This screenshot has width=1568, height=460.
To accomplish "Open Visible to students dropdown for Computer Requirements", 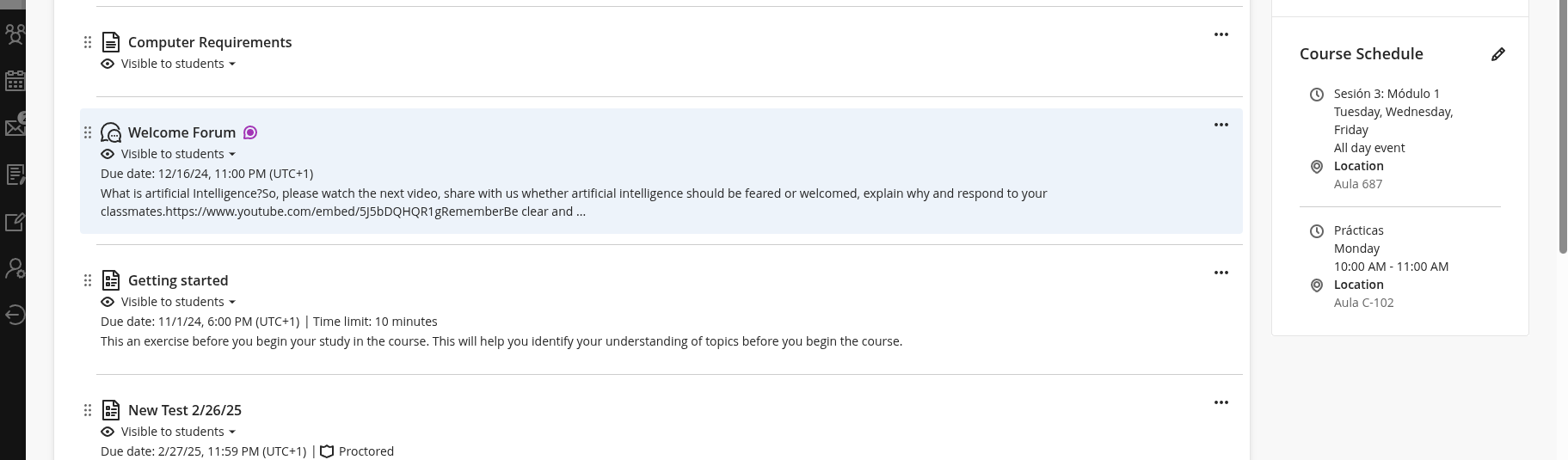I will pos(178,64).
